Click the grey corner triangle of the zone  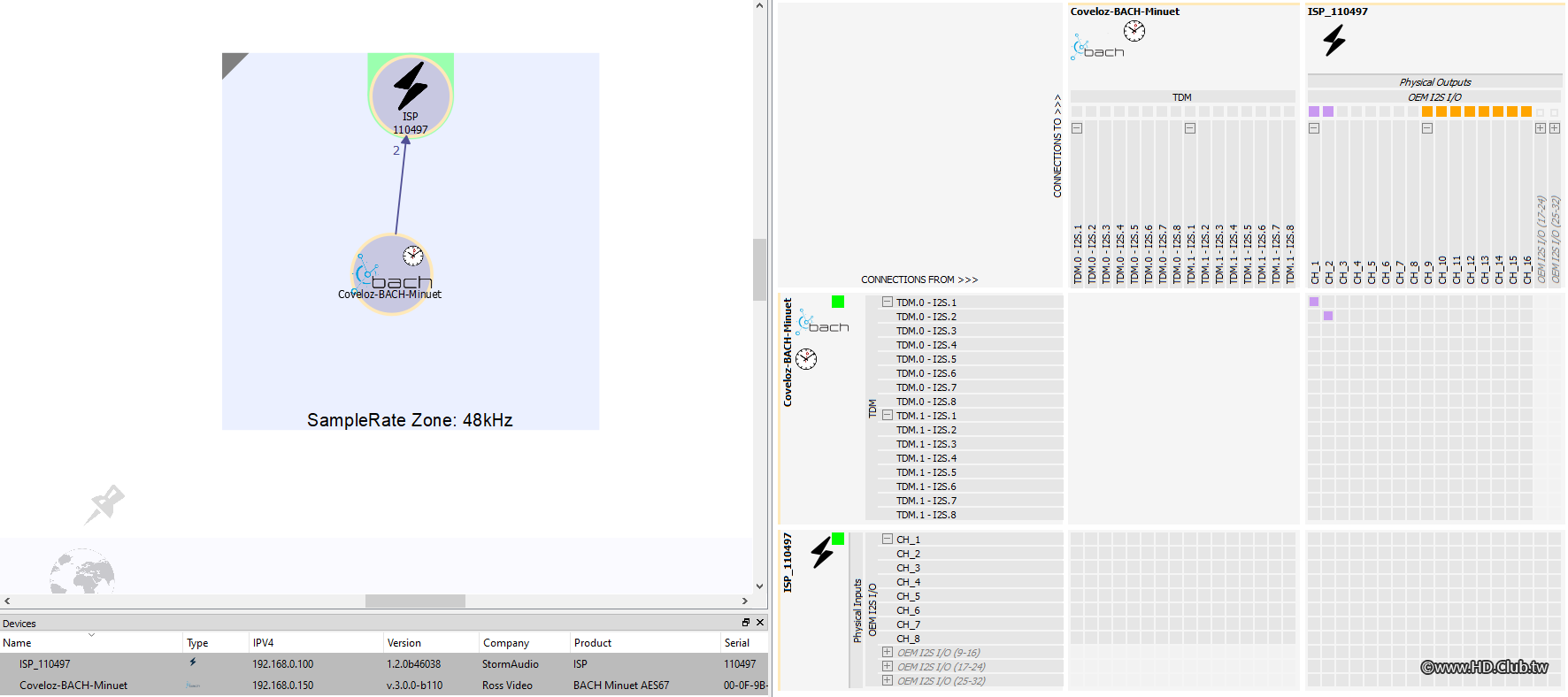click(x=232, y=63)
